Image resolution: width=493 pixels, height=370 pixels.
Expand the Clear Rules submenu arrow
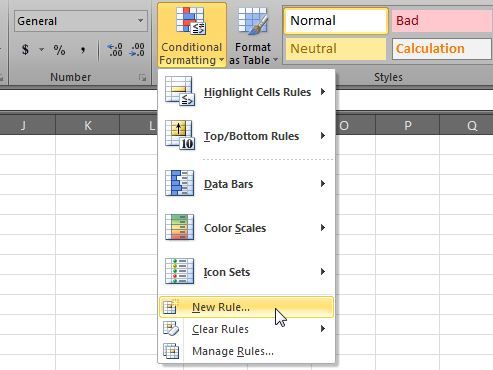(323, 329)
